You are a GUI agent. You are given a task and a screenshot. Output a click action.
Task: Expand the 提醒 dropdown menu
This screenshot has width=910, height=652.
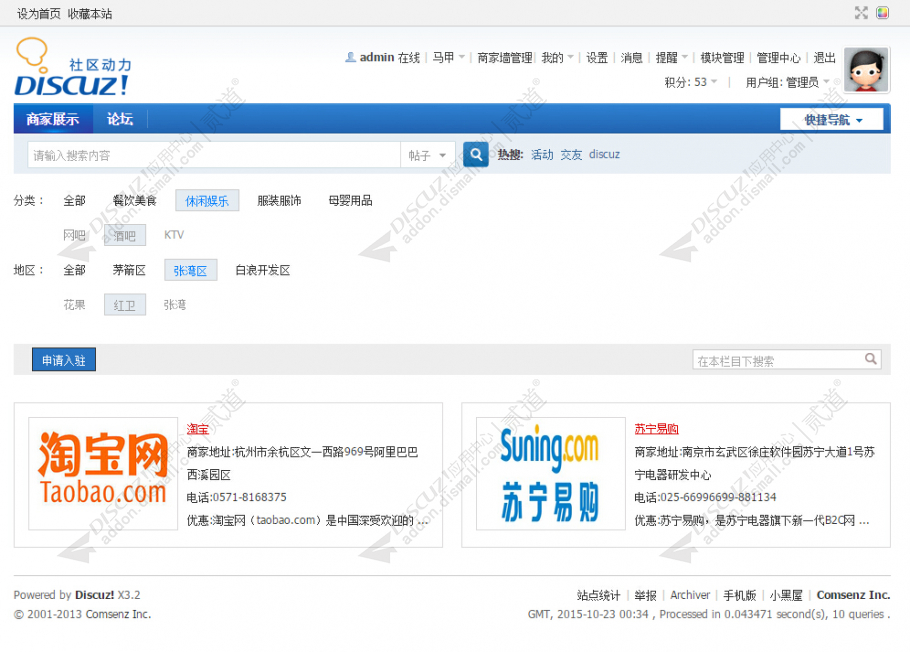click(671, 57)
